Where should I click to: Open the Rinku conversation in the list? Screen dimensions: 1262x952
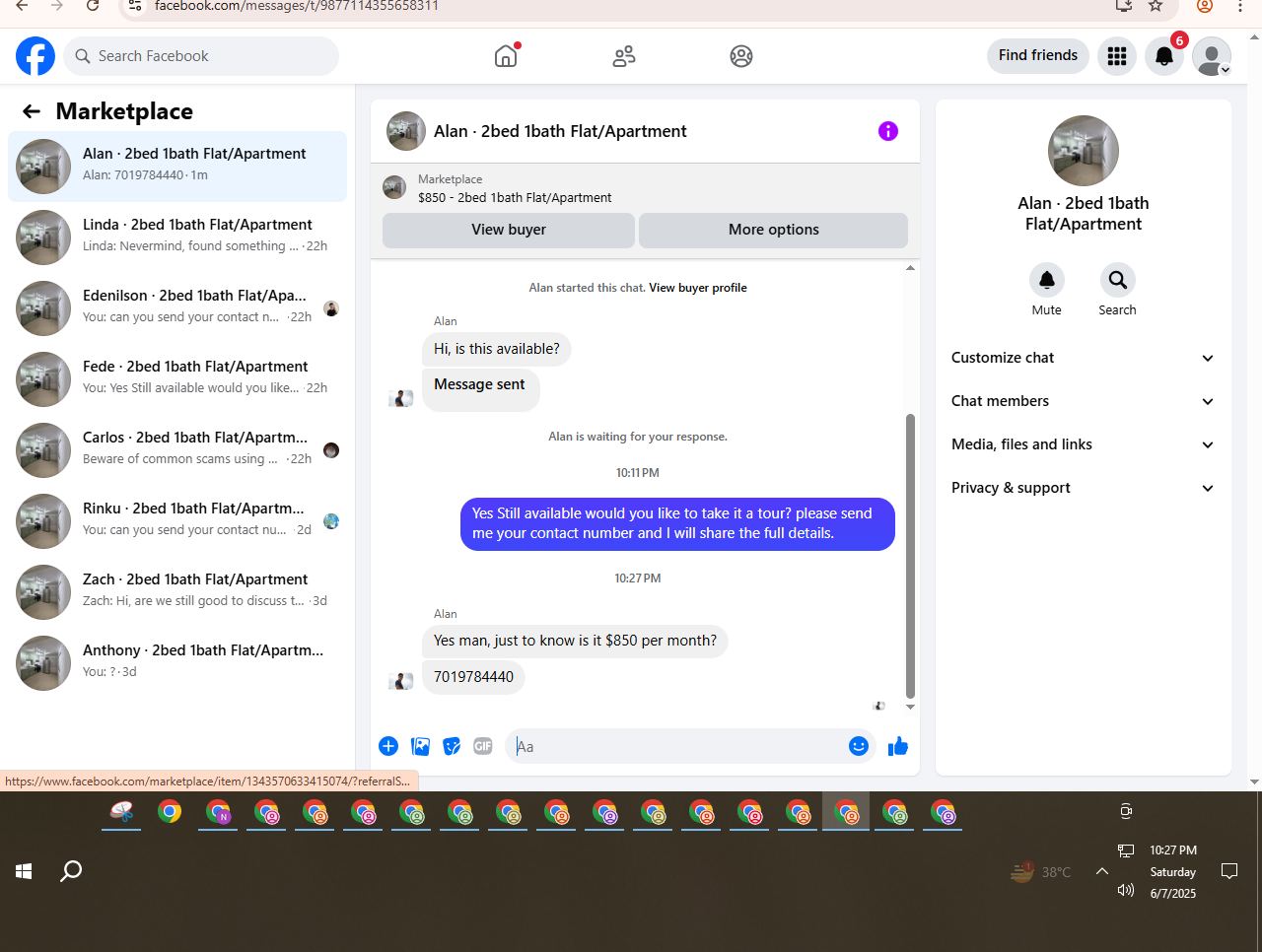tap(177, 521)
